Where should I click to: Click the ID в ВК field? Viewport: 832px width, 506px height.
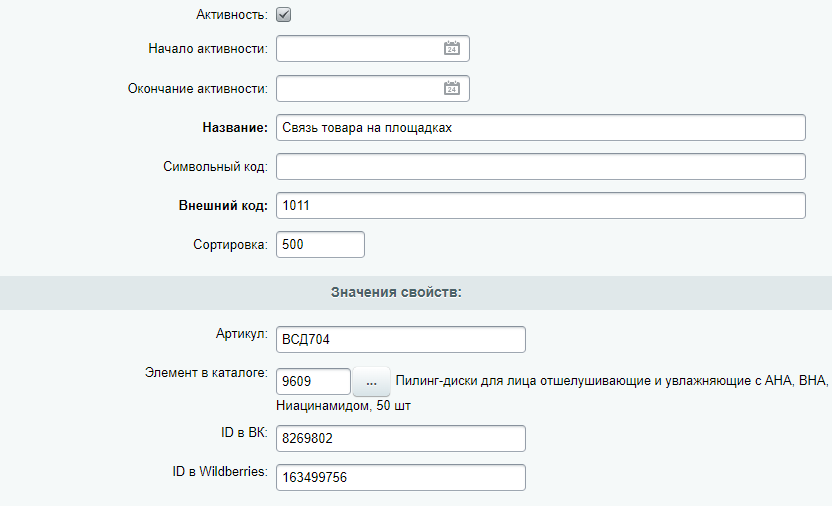400,439
